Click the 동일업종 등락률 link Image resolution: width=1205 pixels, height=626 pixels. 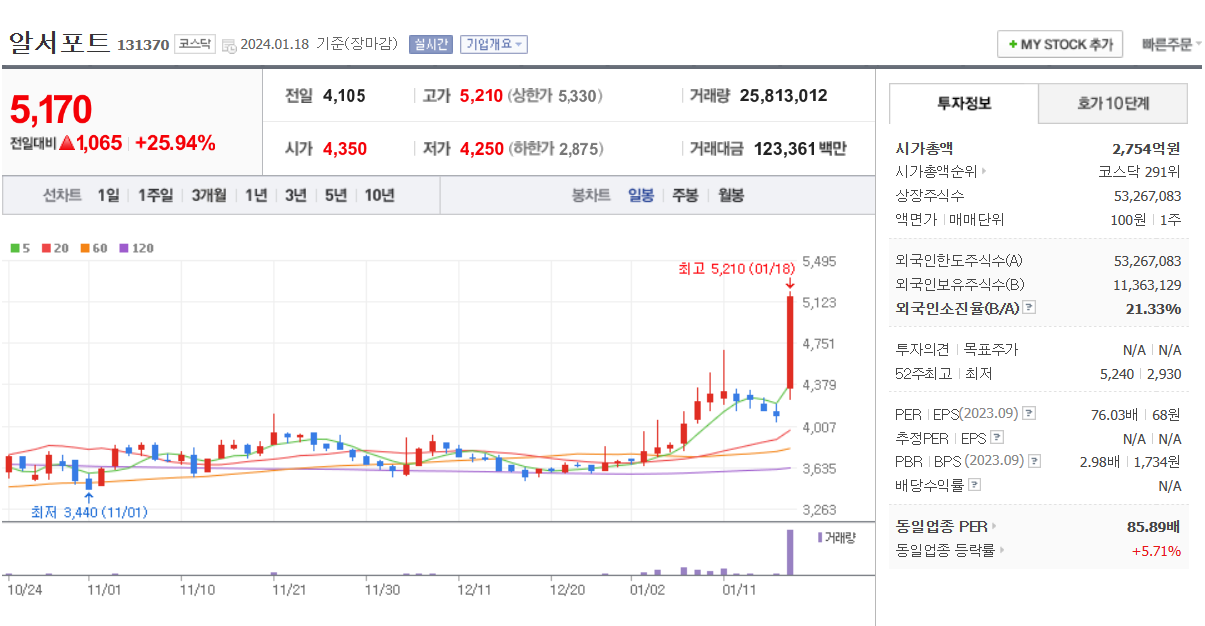[x=945, y=550]
